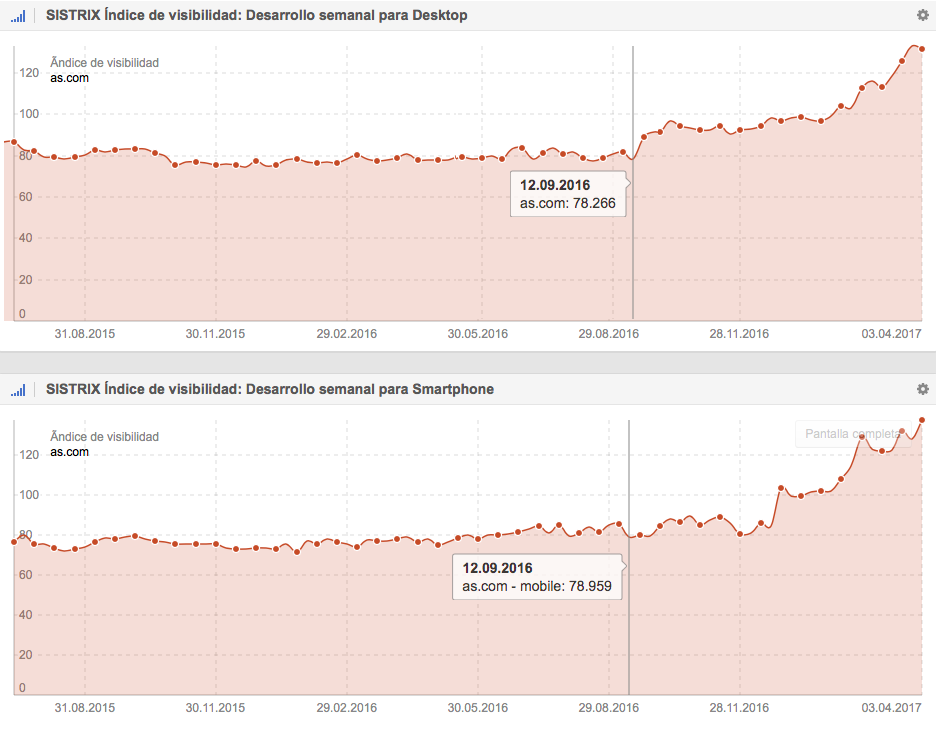Select the last data point in Desktop chart
938x734 pixels.
tap(922, 49)
